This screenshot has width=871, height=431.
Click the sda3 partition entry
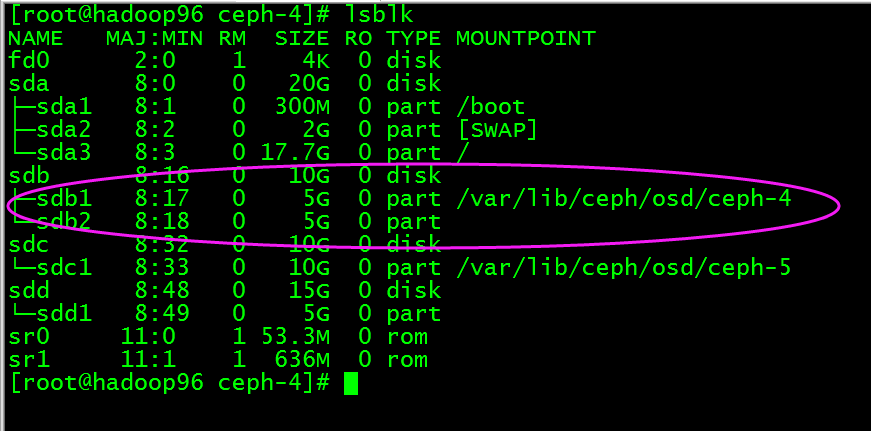click(x=64, y=153)
